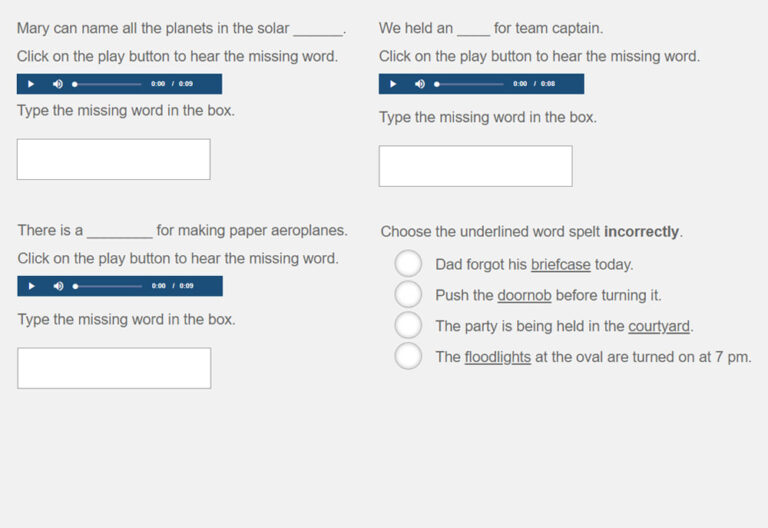
Task: Click the underlined word briefcase
Action: [560, 265]
